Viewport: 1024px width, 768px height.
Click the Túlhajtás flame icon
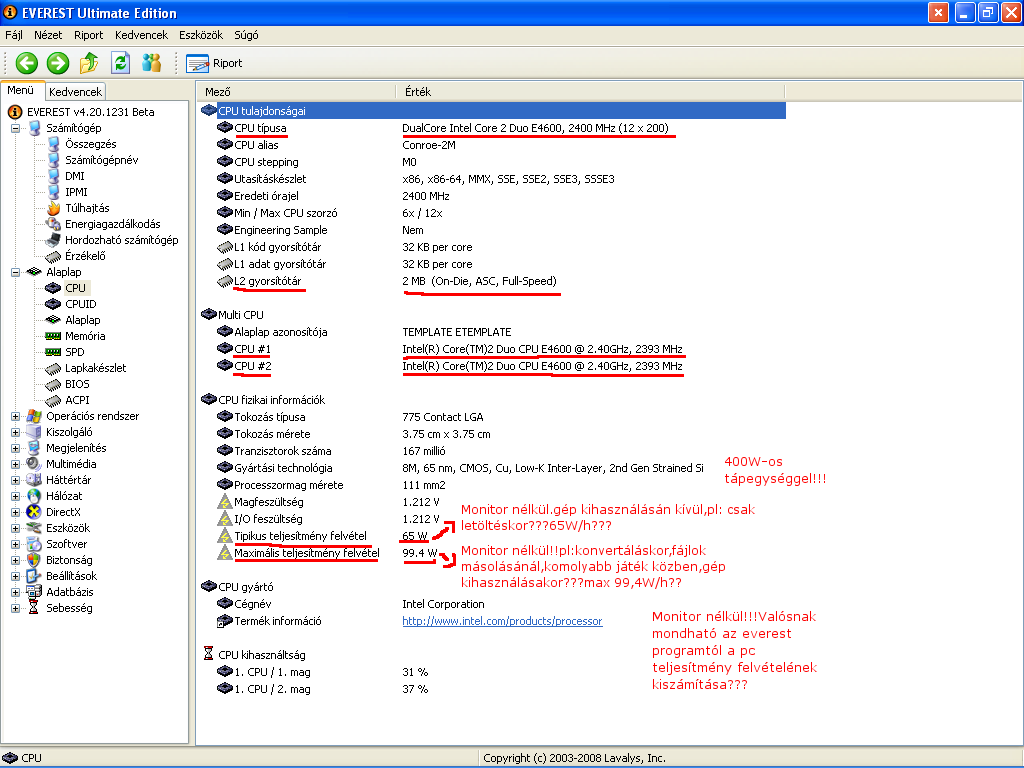tap(54, 208)
